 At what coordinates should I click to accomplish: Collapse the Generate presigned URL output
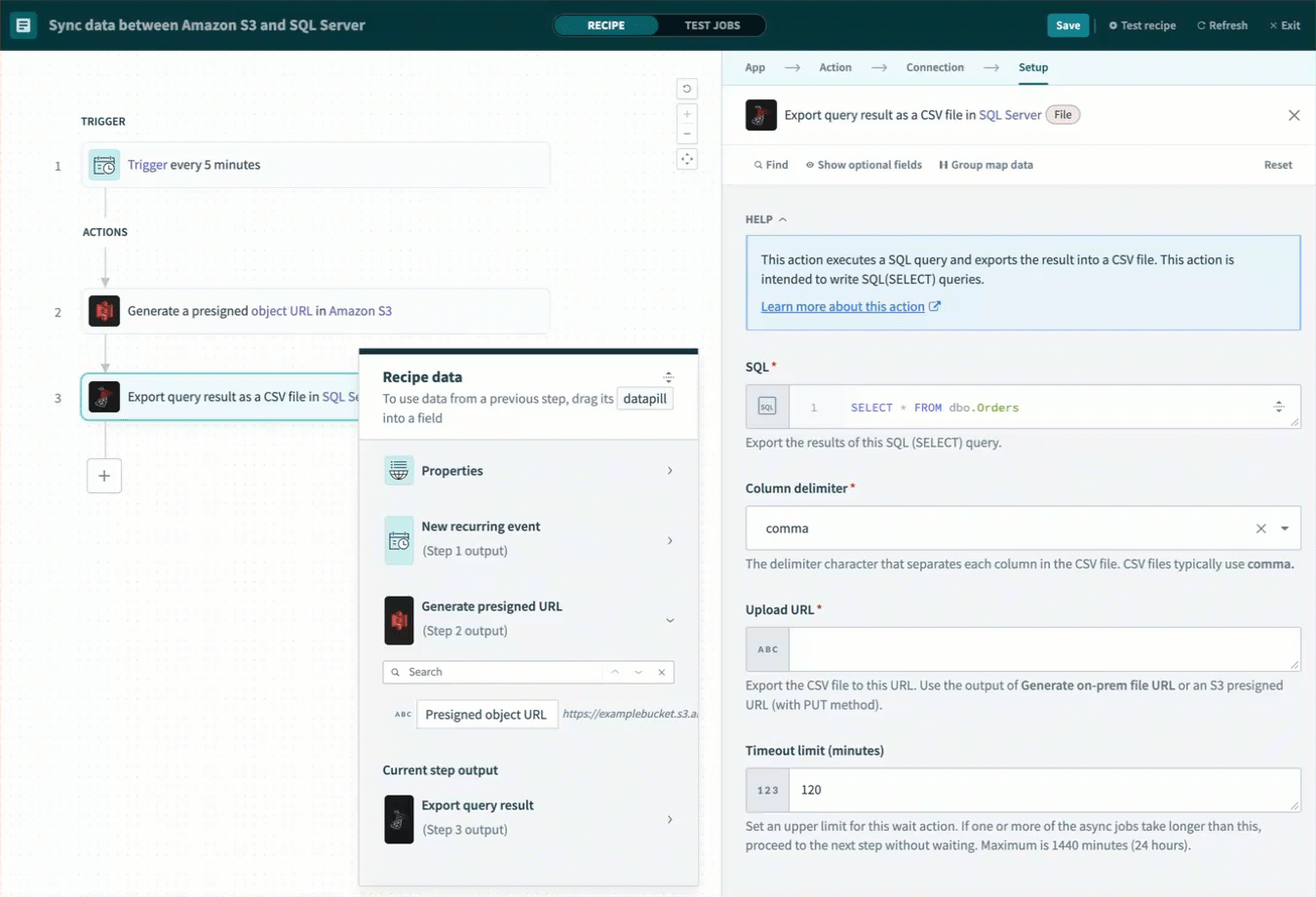click(x=670, y=620)
